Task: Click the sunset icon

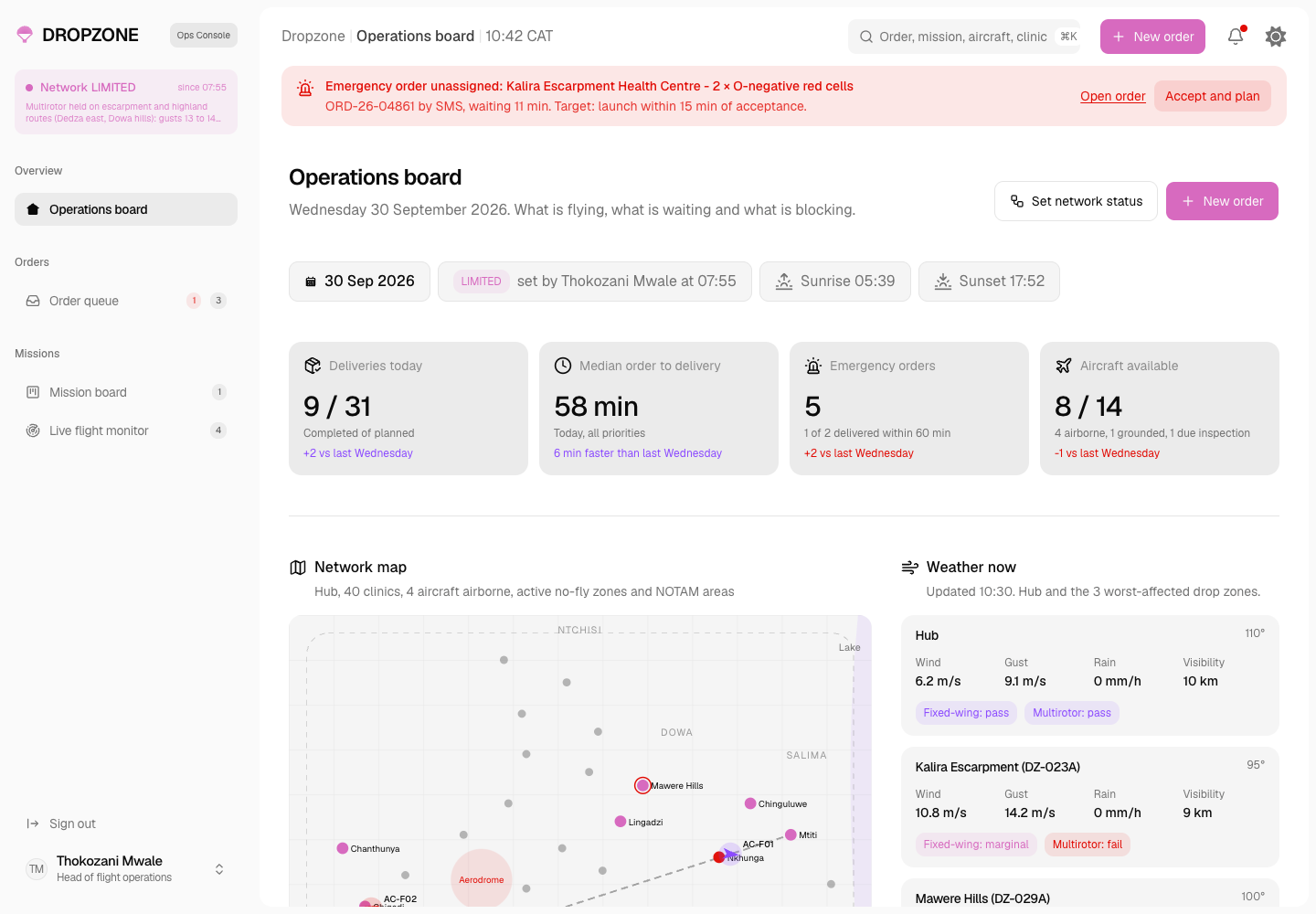Action: 943,282
